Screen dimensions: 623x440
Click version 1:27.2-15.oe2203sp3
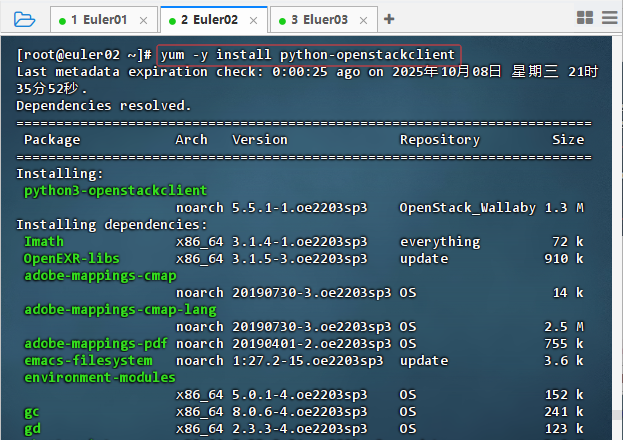308,361
